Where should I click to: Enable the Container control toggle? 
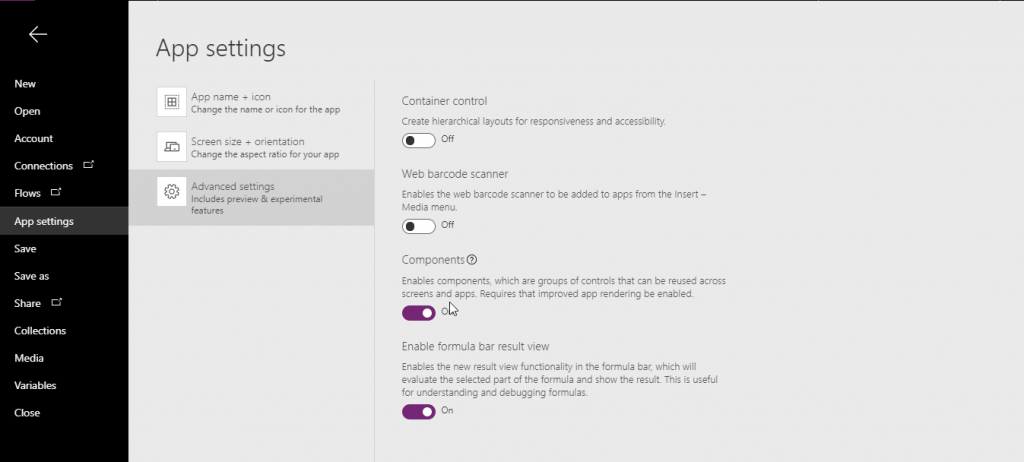click(419, 140)
